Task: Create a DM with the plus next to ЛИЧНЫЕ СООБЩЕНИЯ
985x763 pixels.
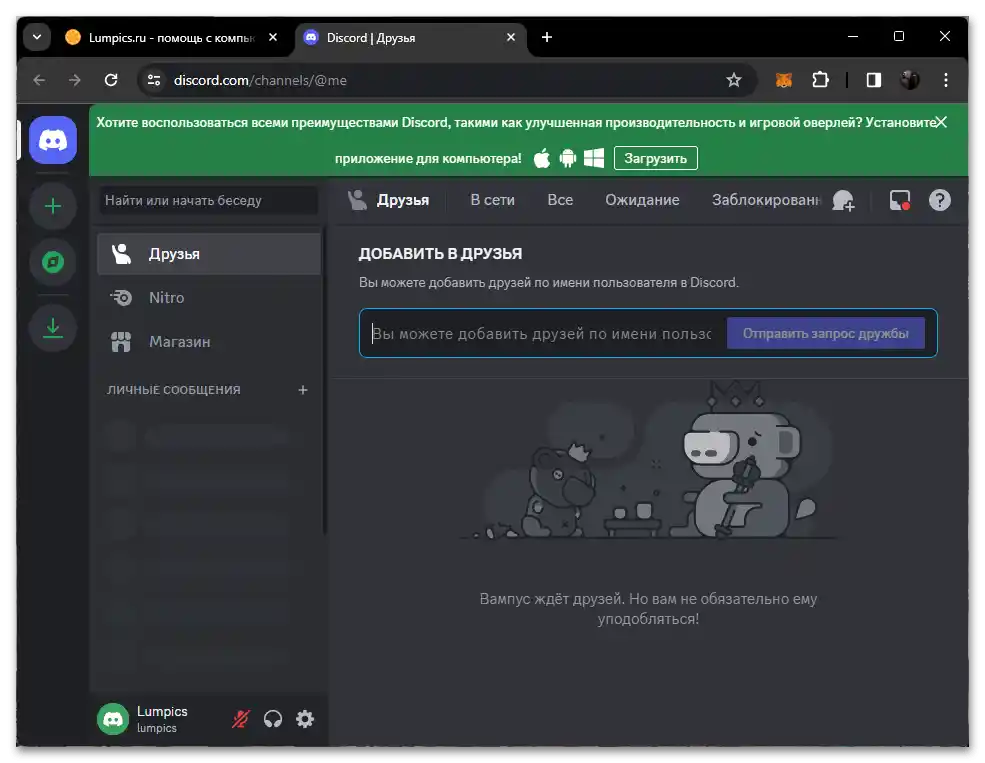Action: pos(303,390)
